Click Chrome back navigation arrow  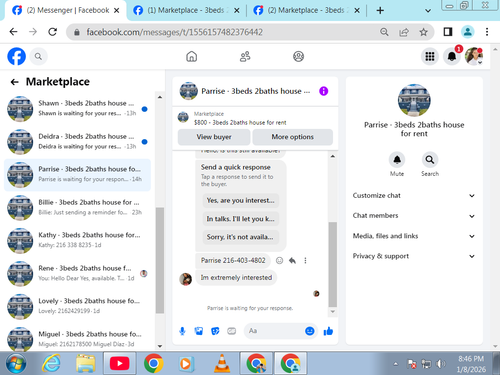14,32
